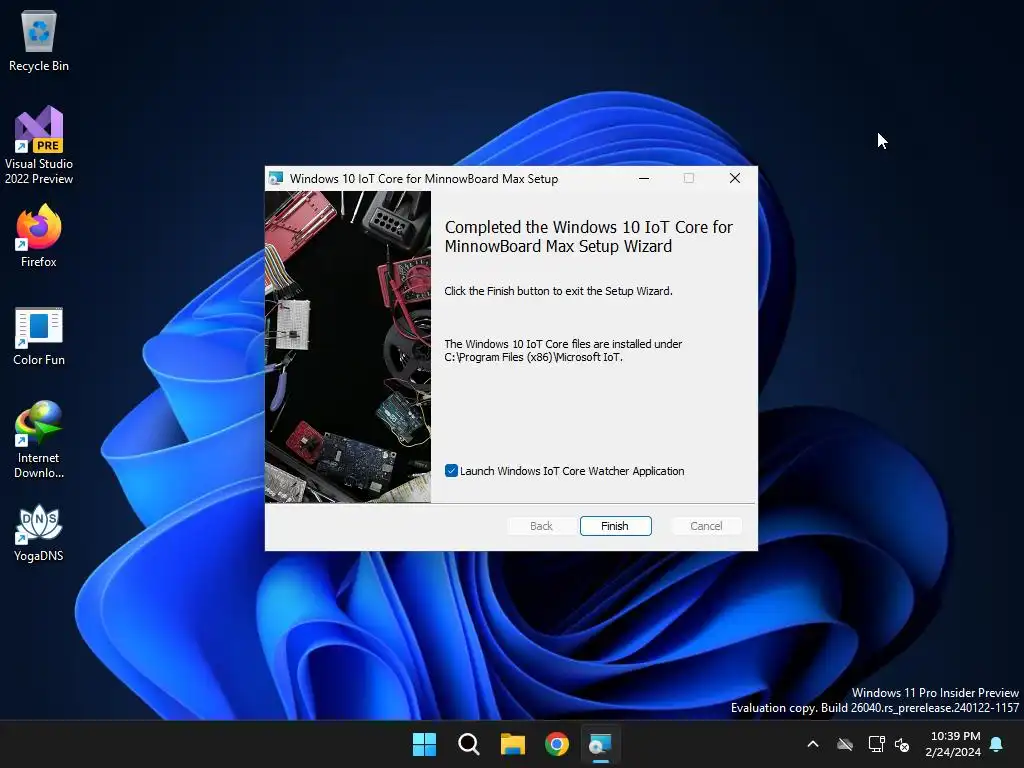Open the Recycle Bin desktop icon
This screenshot has height=768, width=1024.
point(39,40)
